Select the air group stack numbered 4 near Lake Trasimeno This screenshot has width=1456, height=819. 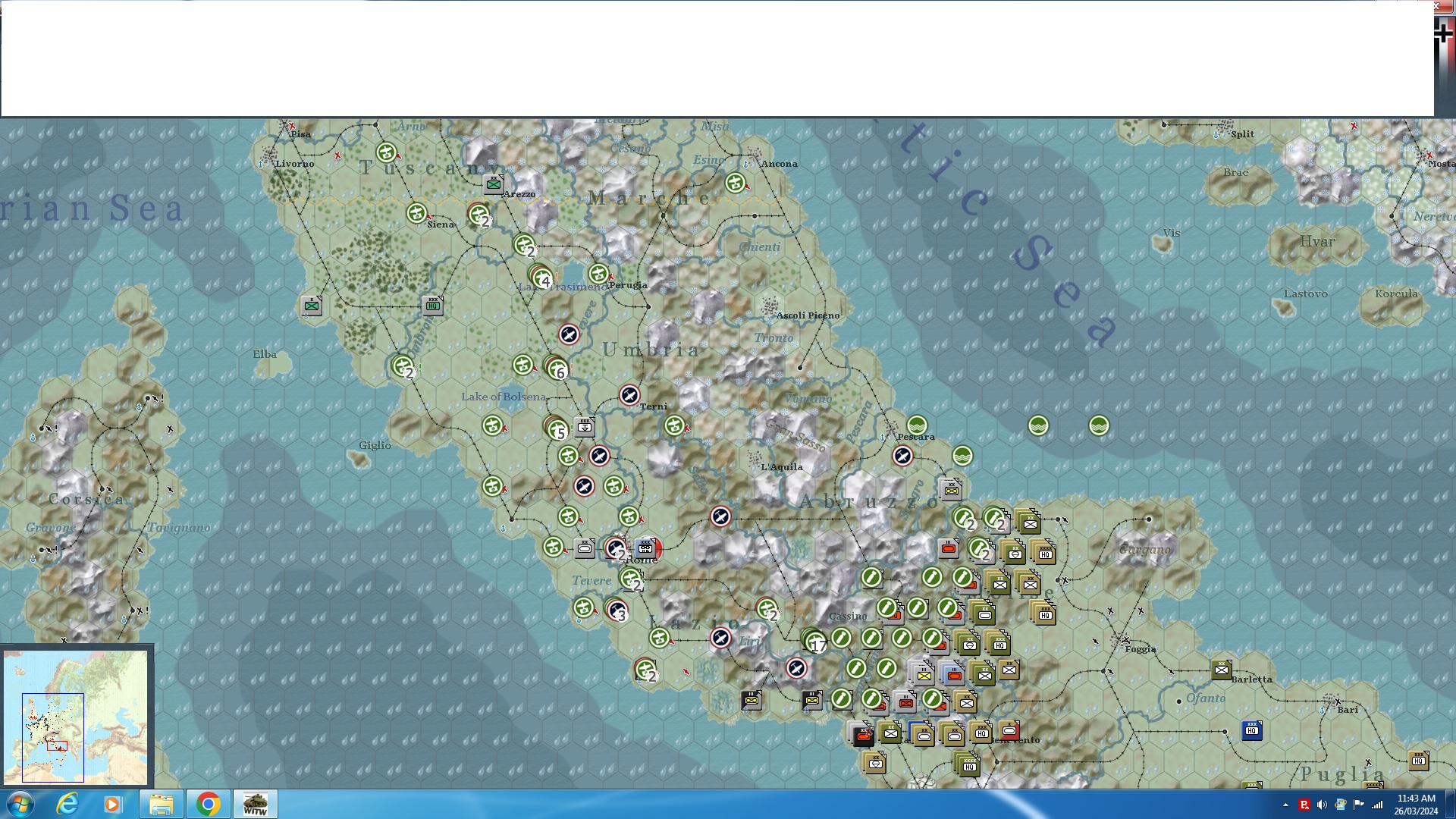pyautogui.click(x=541, y=278)
